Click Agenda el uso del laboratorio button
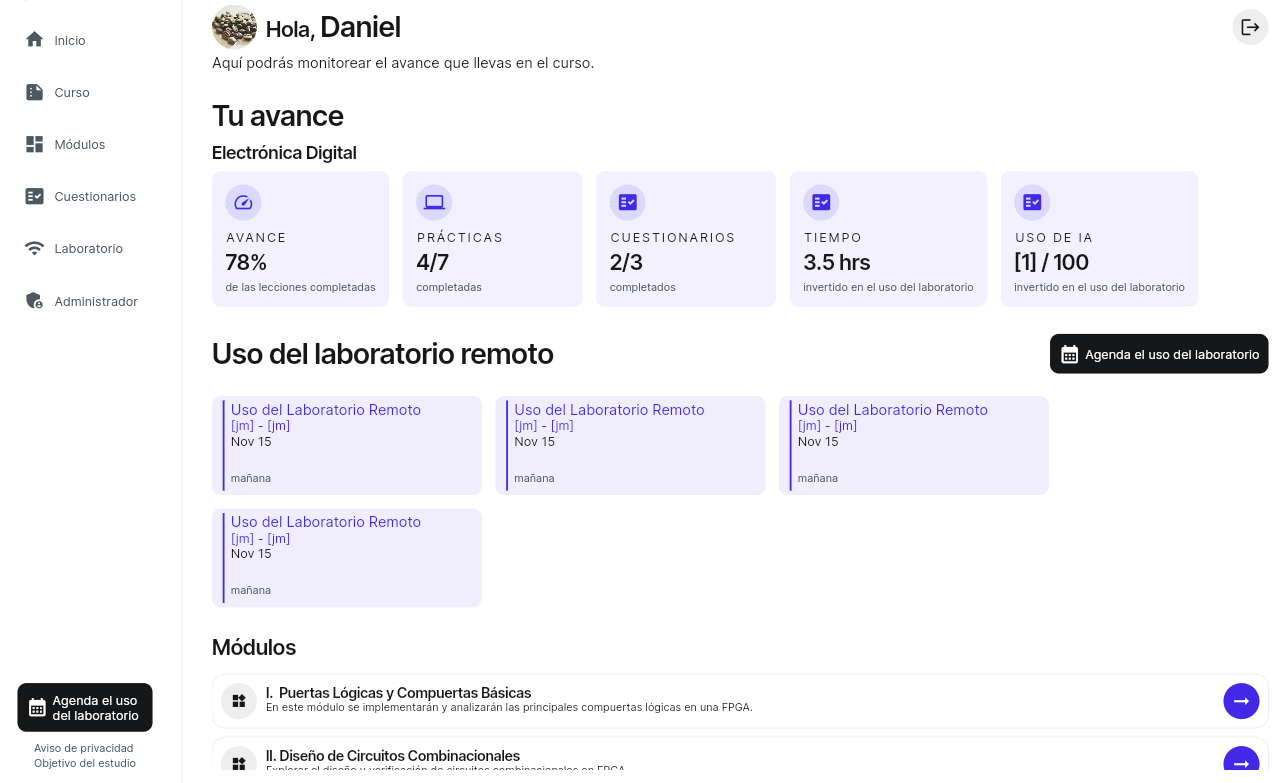 coord(1158,354)
